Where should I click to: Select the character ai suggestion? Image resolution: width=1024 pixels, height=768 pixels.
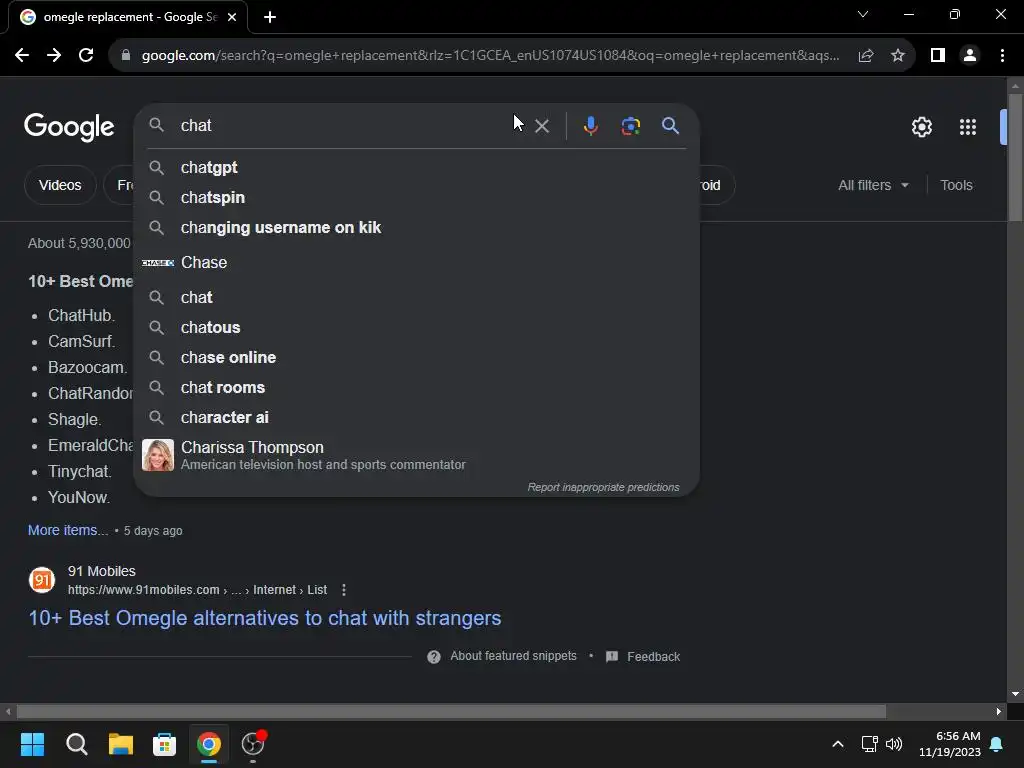click(x=417, y=418)
